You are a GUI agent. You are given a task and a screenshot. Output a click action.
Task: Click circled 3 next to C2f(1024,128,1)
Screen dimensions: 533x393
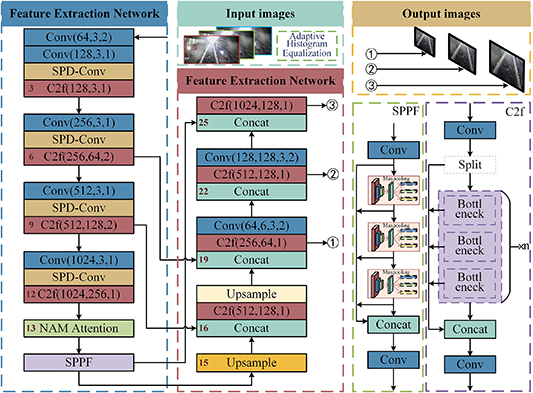point(332,105)
